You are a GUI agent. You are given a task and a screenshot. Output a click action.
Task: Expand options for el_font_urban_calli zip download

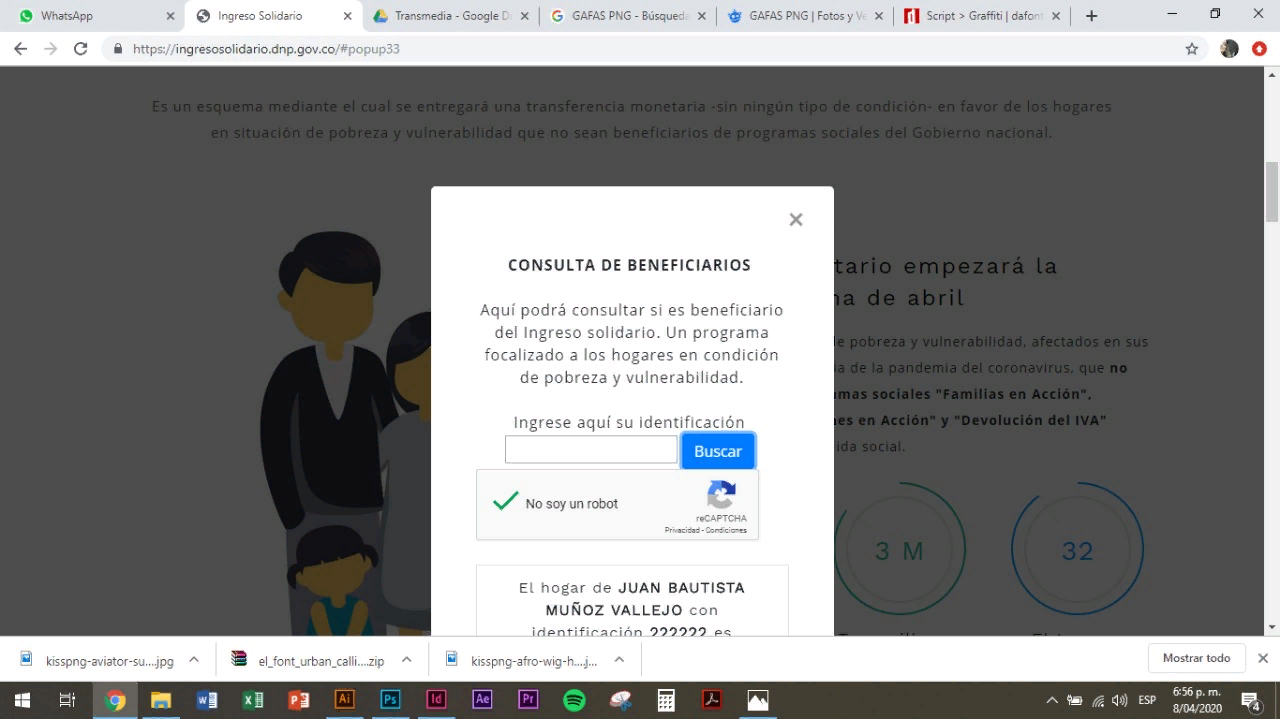click(x=406, y=660)
